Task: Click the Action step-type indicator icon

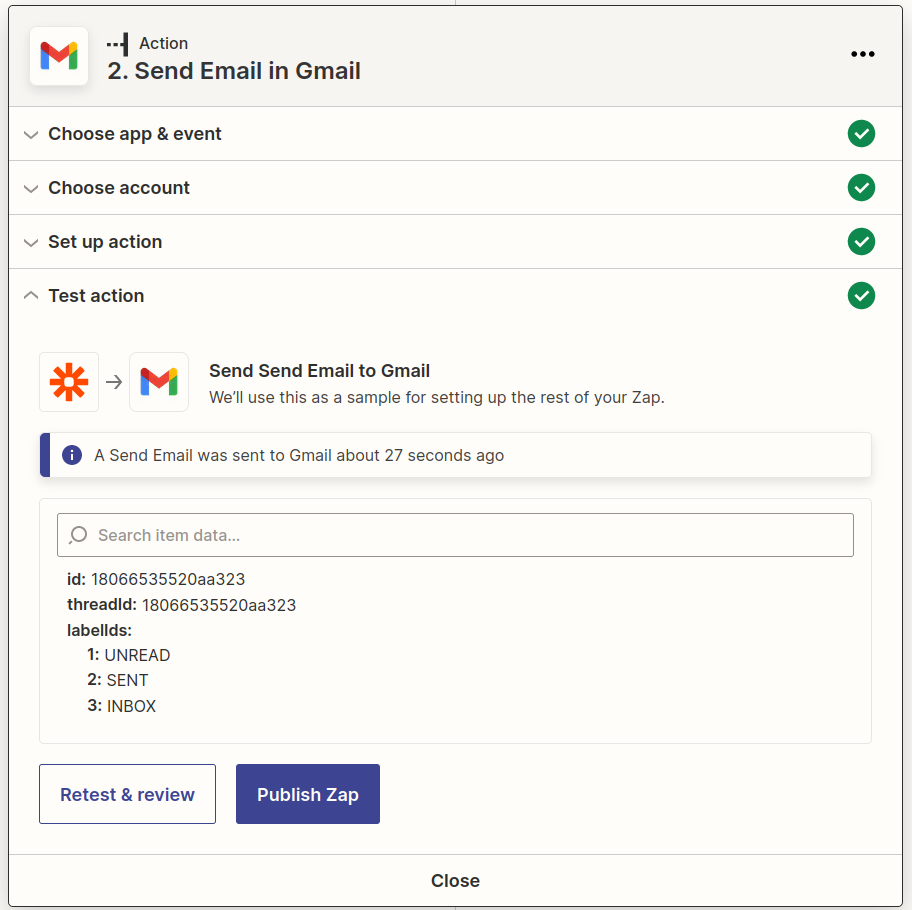Action: pyautogui.click(x=117, y=43)
